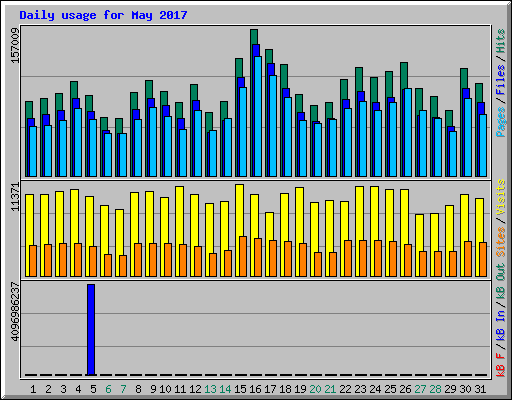Screen dimensions: 512x400
Task: Click day label 31 on the x-axis
Action: (480, 389)
